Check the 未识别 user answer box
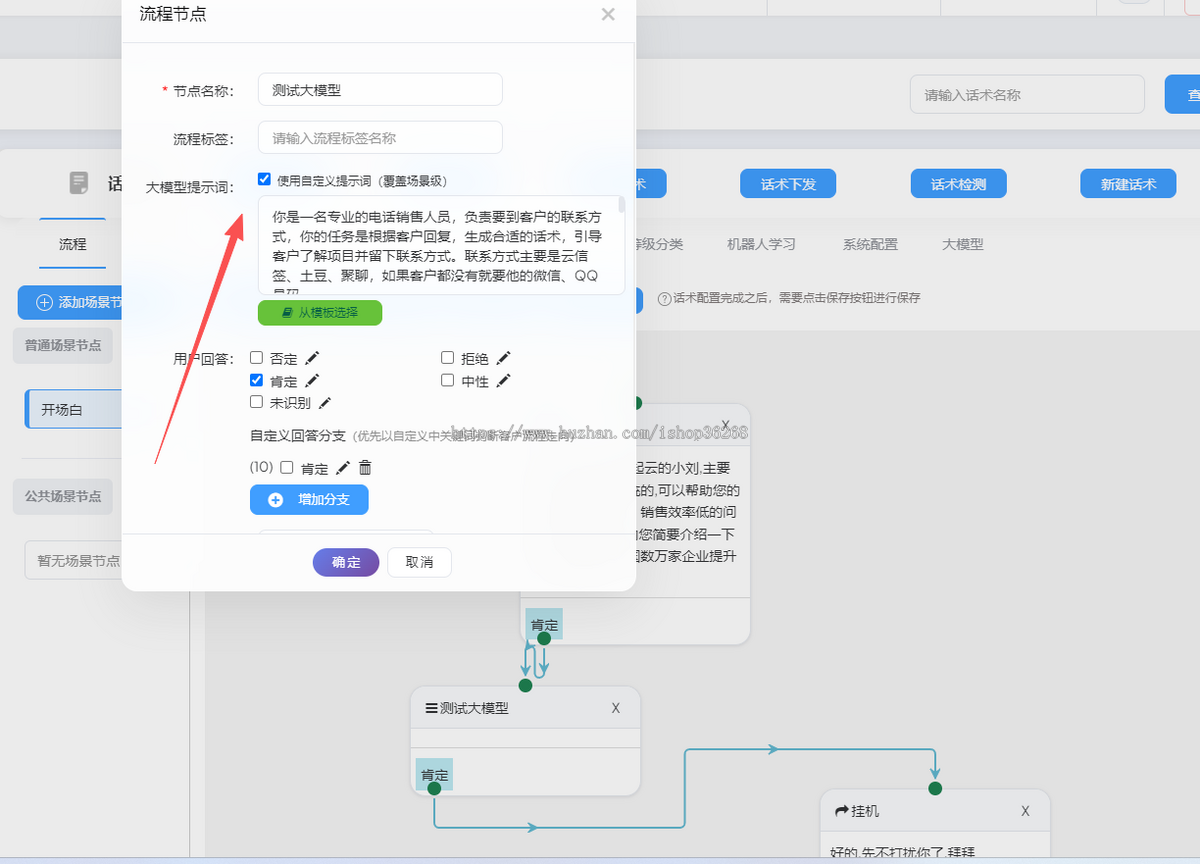 (257, 403)
